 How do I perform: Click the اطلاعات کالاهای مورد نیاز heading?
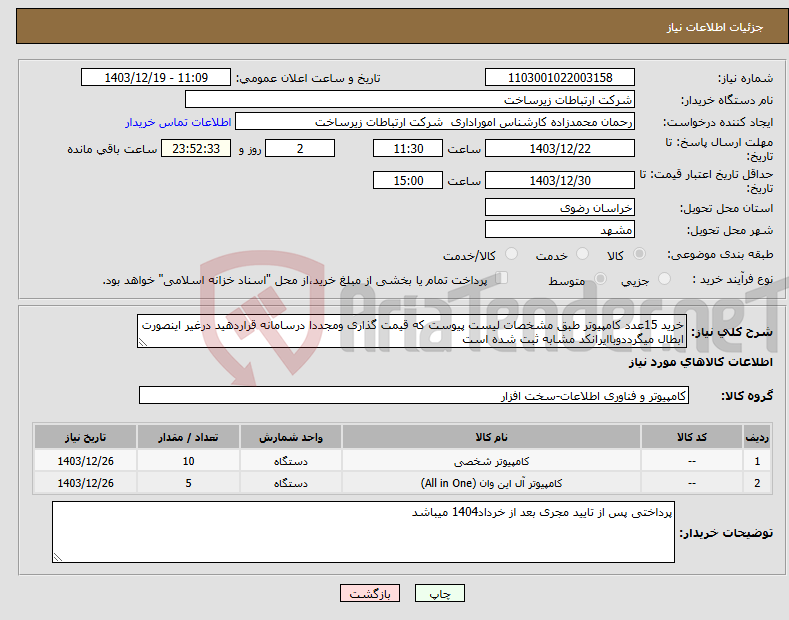point(700,362)
